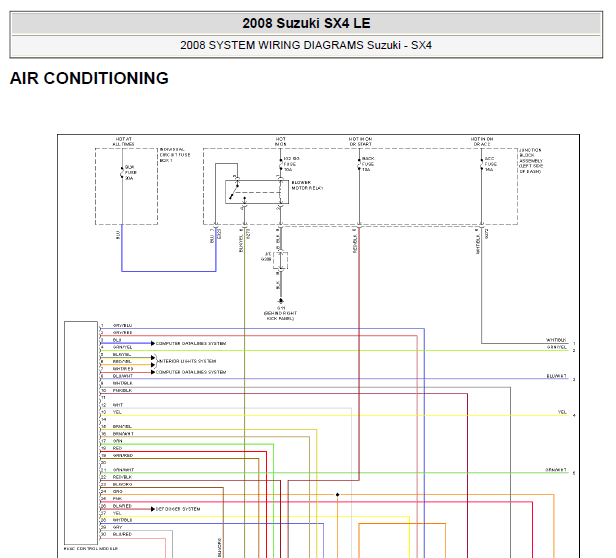The width and height of the screenshot is (616, 558).
Task: Click the pin 18 'RED' wire label
Action: [x=117, y=448]
